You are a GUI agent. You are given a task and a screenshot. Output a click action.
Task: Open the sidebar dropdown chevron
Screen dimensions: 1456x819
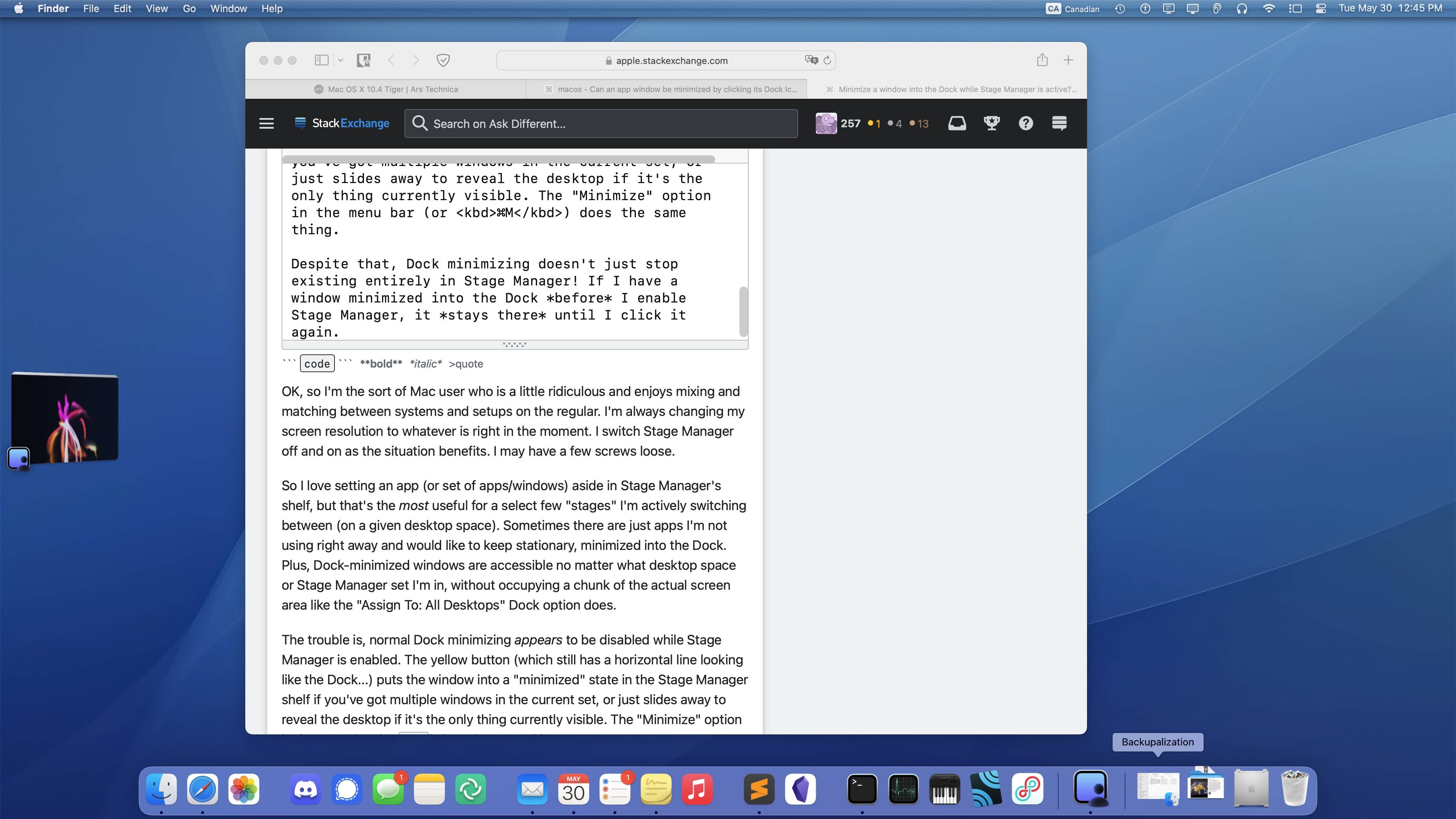click(x=340, y=60)
